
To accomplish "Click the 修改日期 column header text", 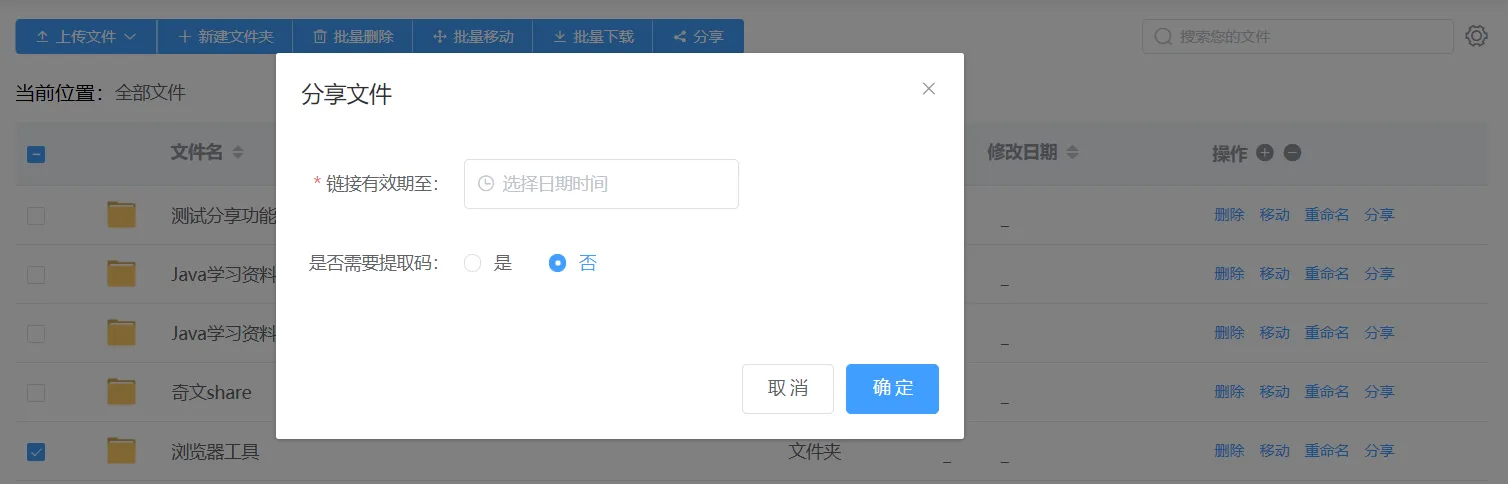I will click(1022, 153).
